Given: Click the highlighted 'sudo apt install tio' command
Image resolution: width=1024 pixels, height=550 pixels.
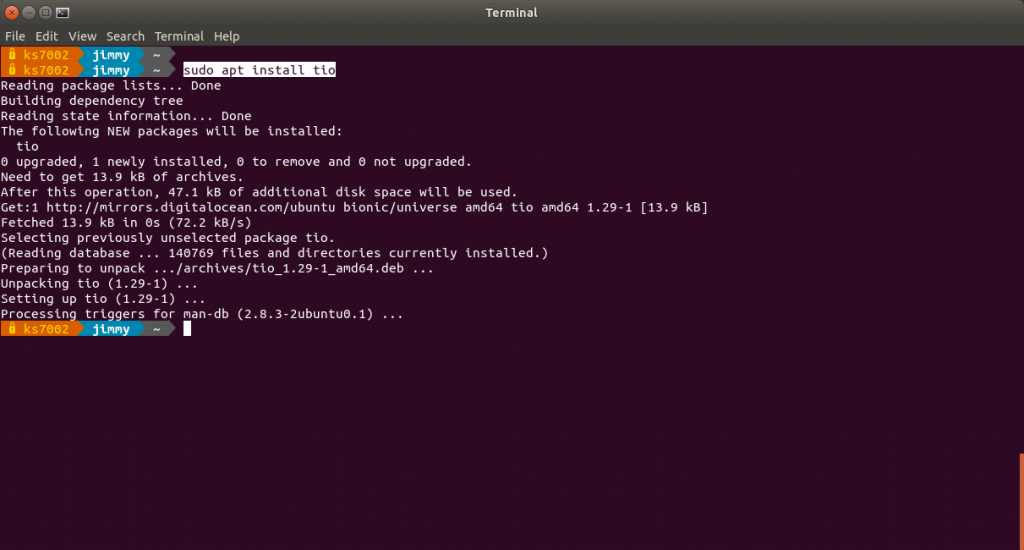Looking at the screenshot, I should [x=259, y=70].
